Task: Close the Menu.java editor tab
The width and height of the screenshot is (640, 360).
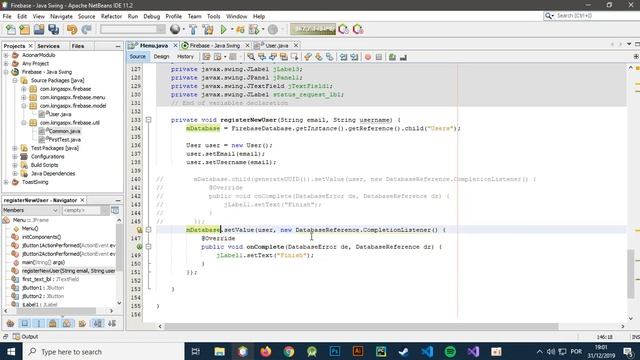Action: 176,45
